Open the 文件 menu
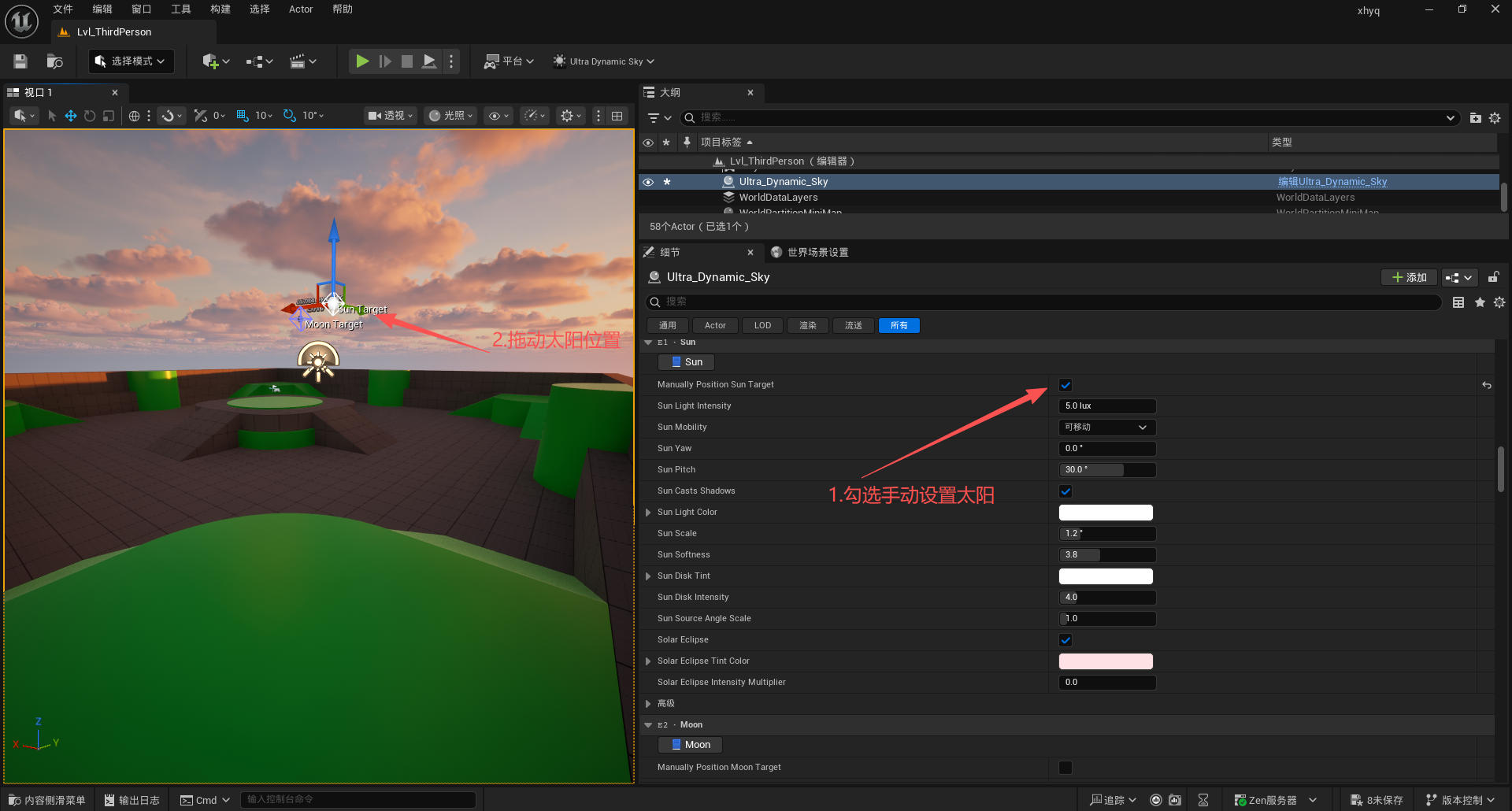Image resolution: width=1512 pixels, height=811 pixels. [63, 9]
